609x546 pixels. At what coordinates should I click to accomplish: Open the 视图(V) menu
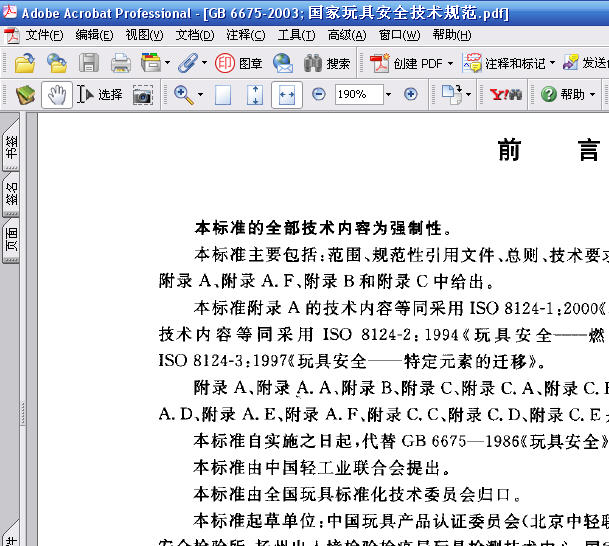[x=144, y=35]
